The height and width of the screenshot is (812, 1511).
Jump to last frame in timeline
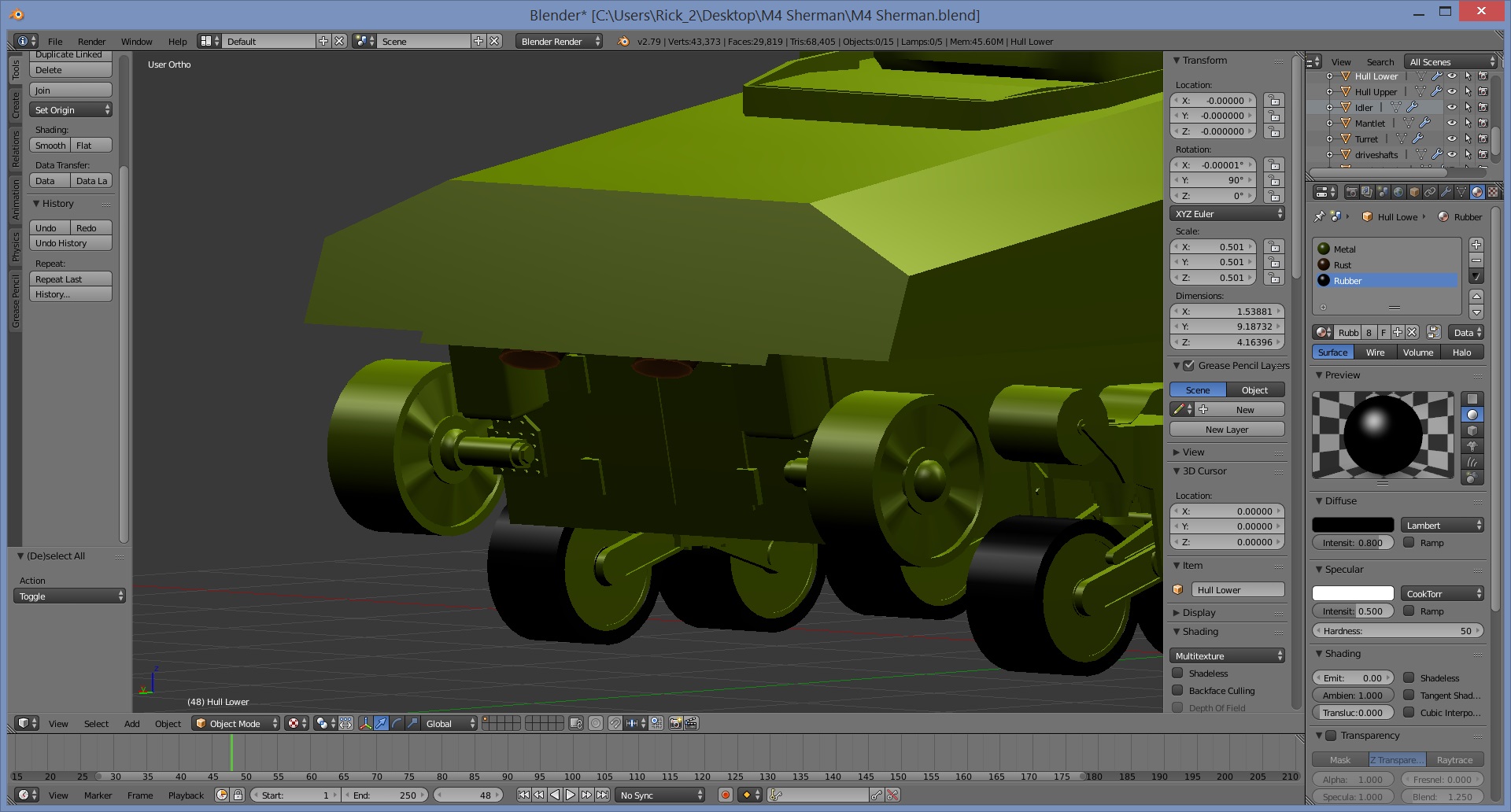[x=602, y=795]
